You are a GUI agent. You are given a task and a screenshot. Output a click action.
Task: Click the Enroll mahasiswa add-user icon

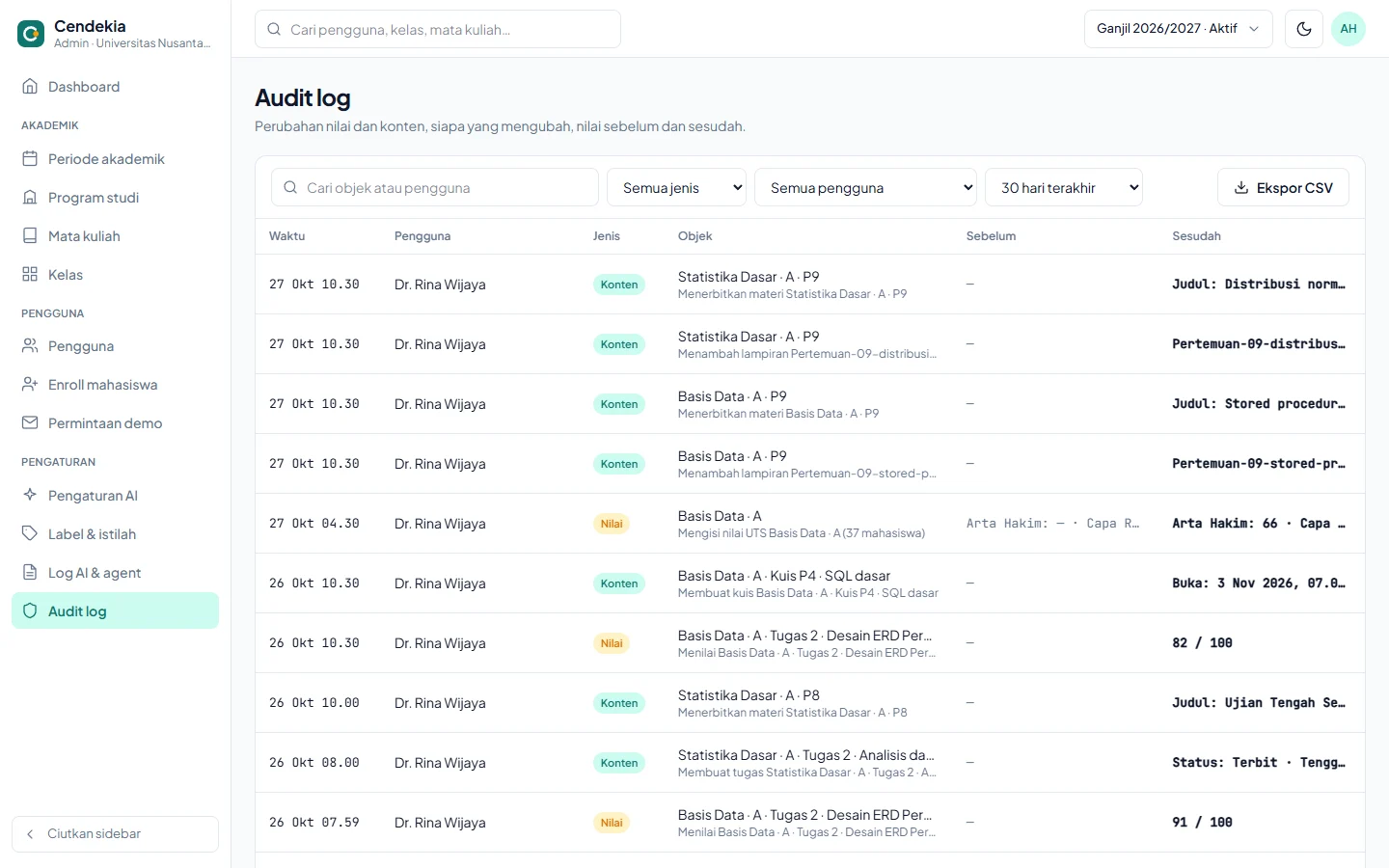click(30, 384)
